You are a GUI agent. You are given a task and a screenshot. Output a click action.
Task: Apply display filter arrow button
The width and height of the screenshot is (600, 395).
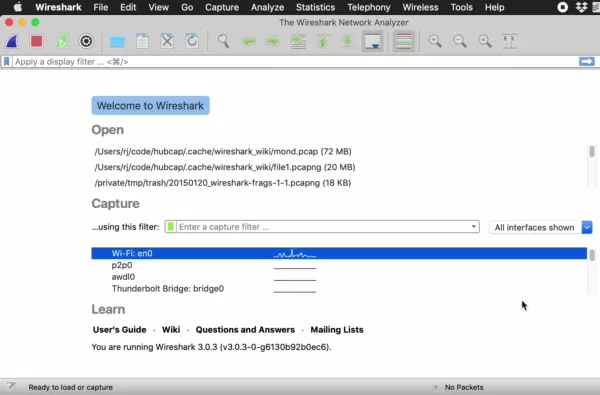coord(587,62)
